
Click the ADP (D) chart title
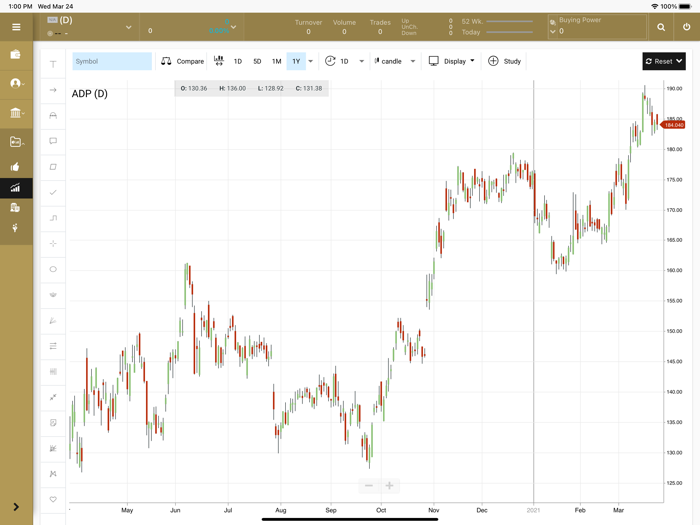pos(90,94)
